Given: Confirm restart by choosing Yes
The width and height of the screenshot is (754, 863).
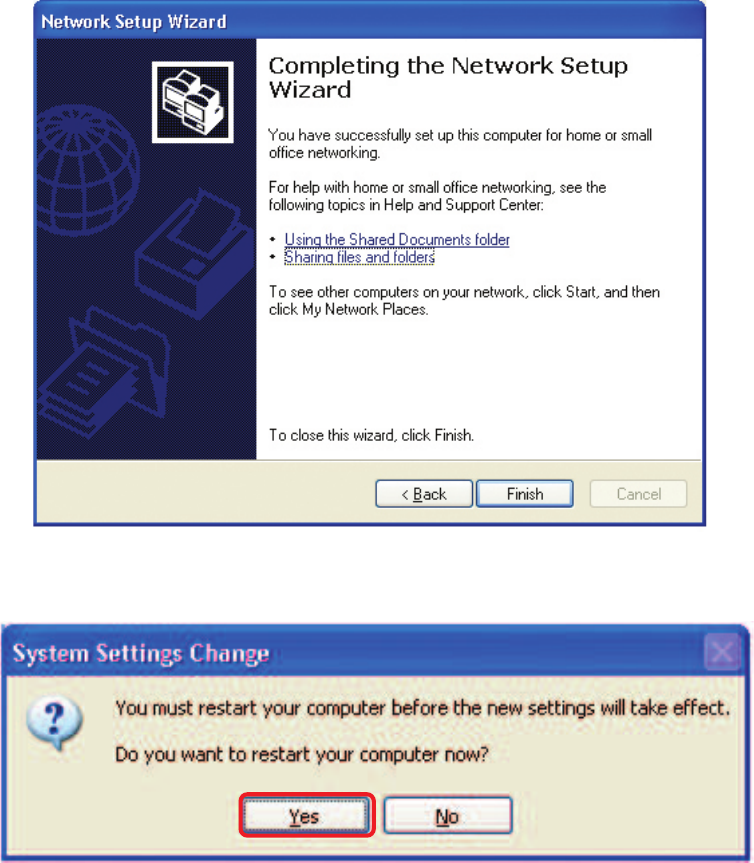Looking at the screenshot, I should 307,816.
